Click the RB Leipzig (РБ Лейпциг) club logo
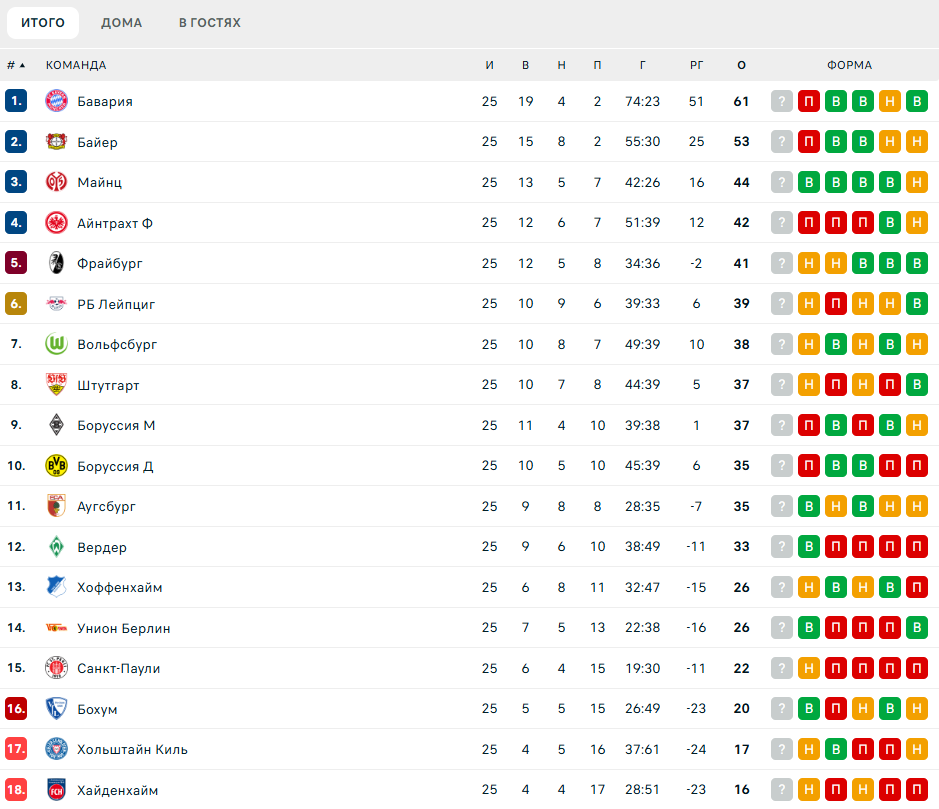The image size is (939, 809). click(56, 304)
